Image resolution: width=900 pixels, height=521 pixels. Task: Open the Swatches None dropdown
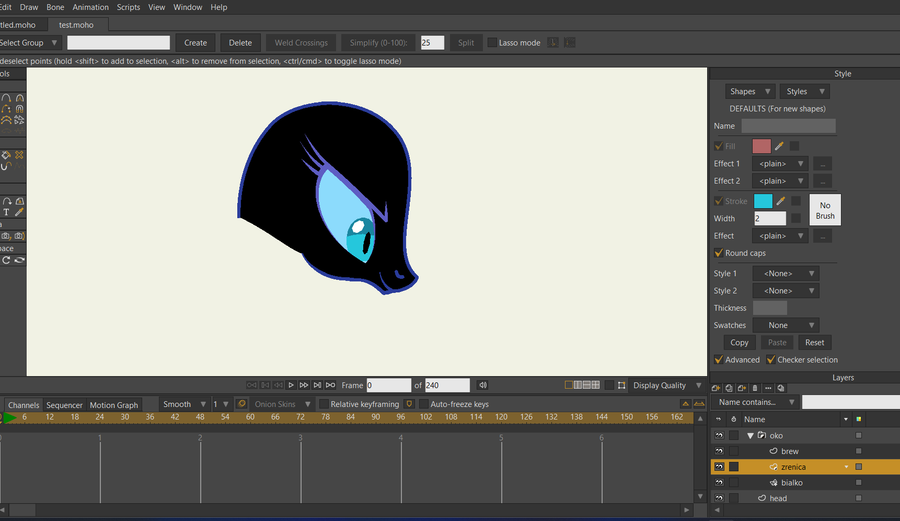[x=786, y=325]
